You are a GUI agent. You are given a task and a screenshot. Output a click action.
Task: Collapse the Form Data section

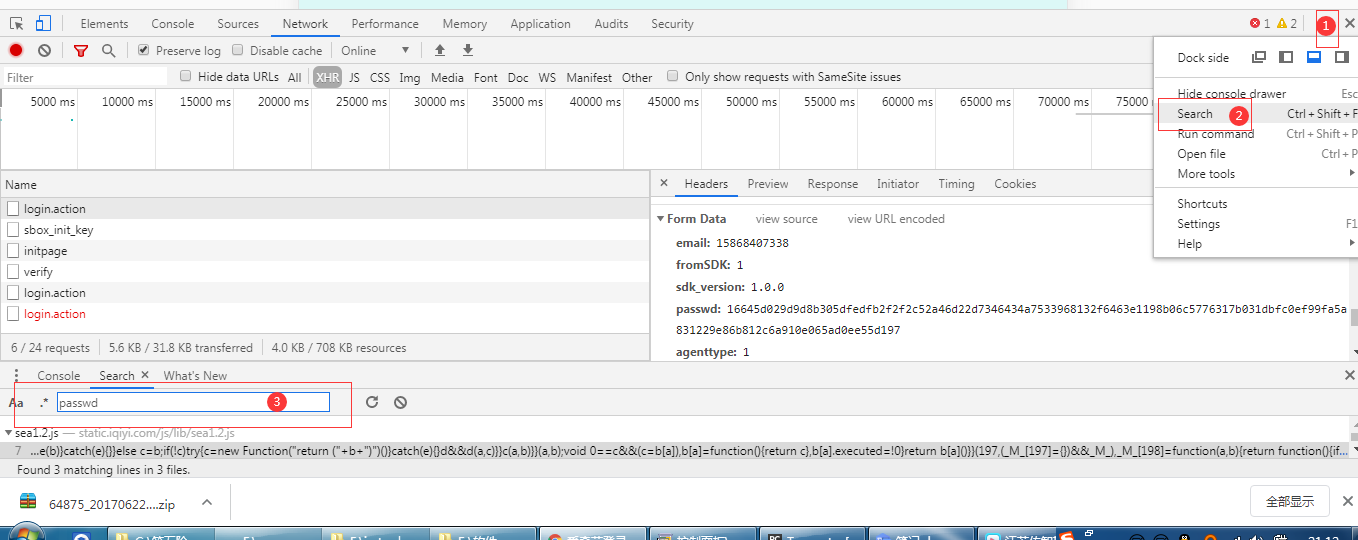(660, 219)
